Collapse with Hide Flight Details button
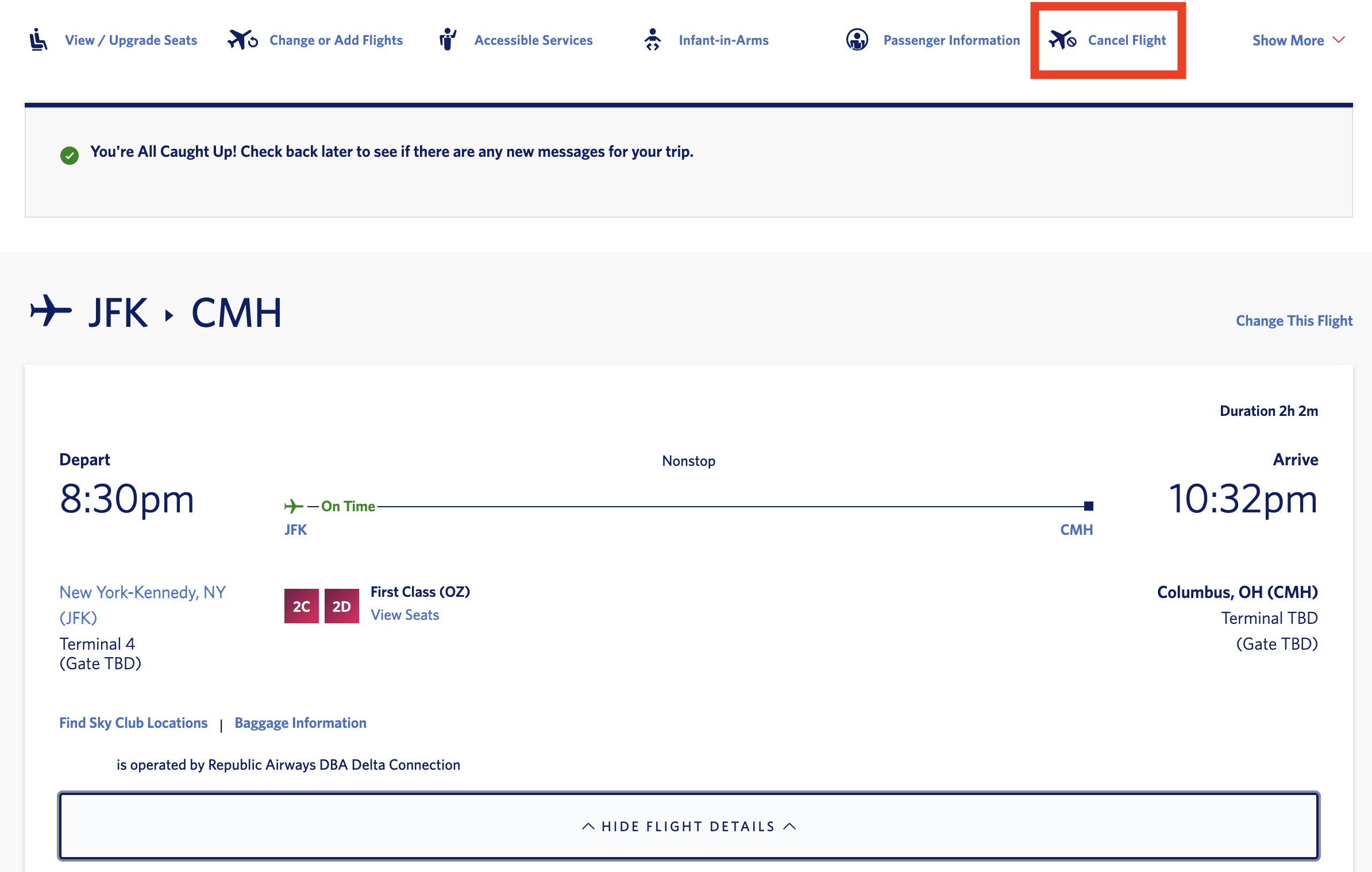Image resolution: width=1372 pixels, height=872 pixels. (688, 825)
